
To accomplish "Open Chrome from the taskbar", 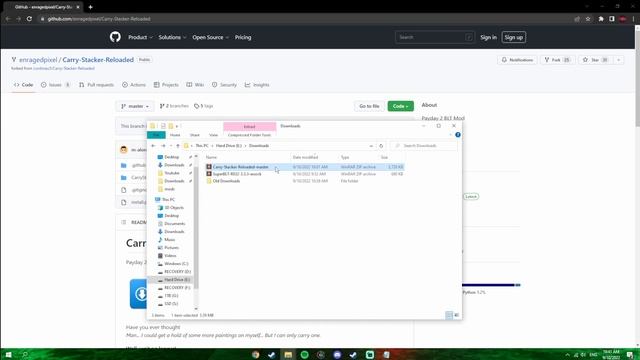I will [x=256, y=354].
